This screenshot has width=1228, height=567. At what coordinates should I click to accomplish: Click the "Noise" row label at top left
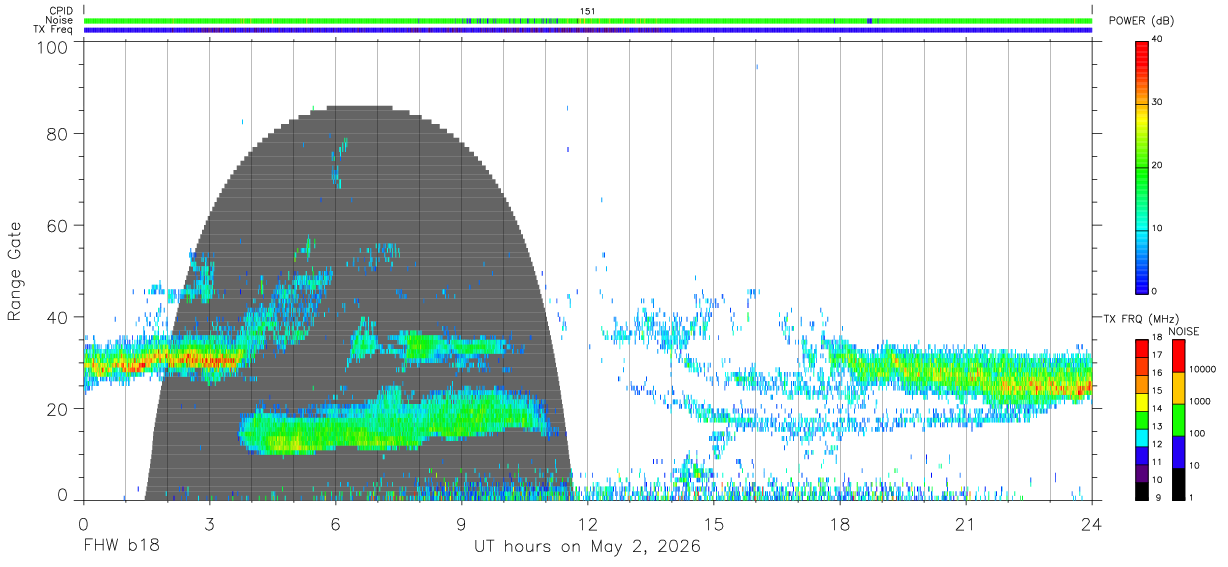coord(60,21)
